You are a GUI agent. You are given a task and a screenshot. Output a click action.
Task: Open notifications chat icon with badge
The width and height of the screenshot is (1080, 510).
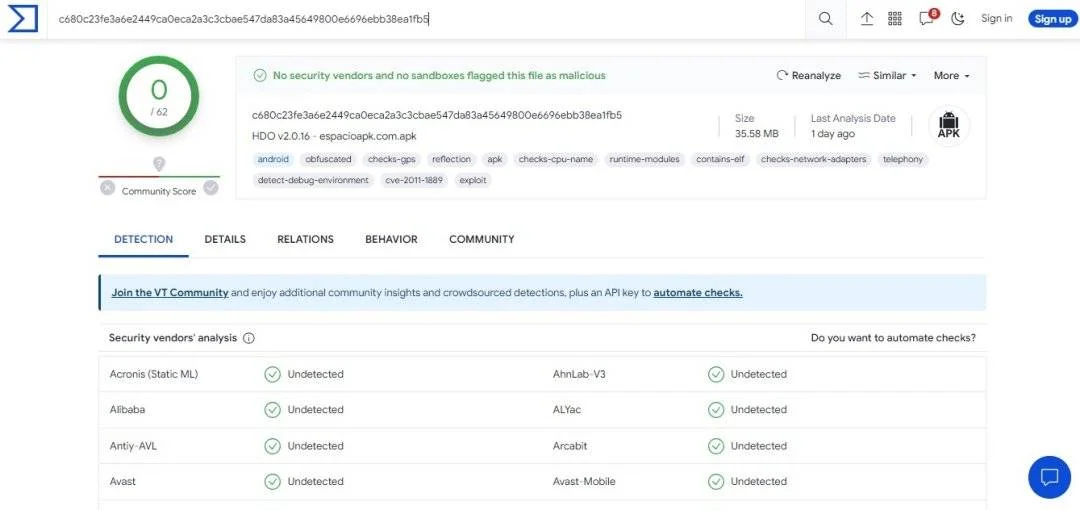coord(928,18)
